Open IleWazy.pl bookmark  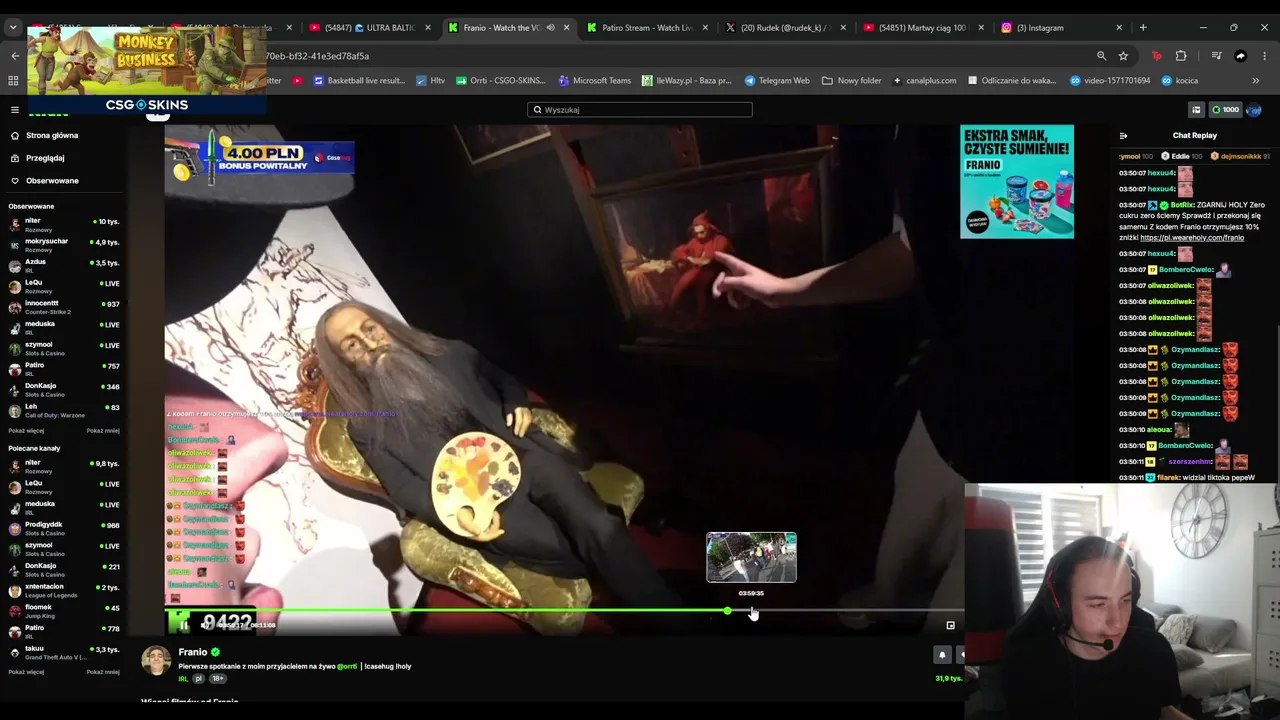pyautogui.click(x=687, y=81)
